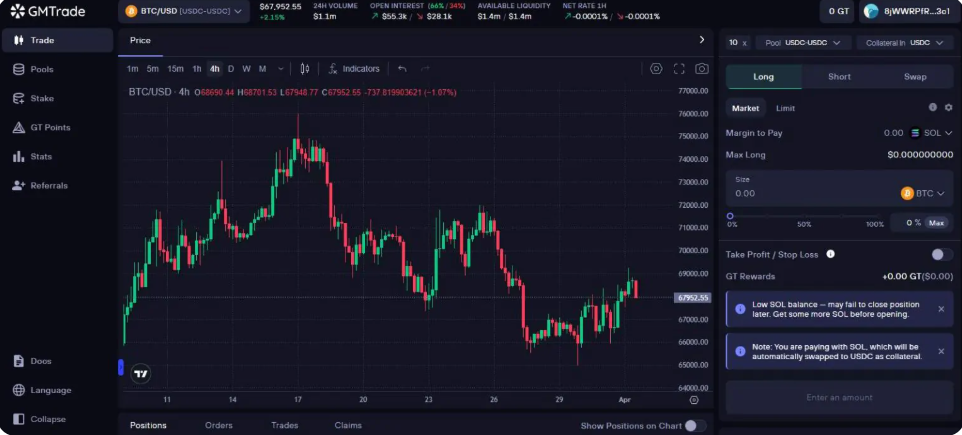Click the position size slider handle
962x435 pixels.
[x=730, y=216]
